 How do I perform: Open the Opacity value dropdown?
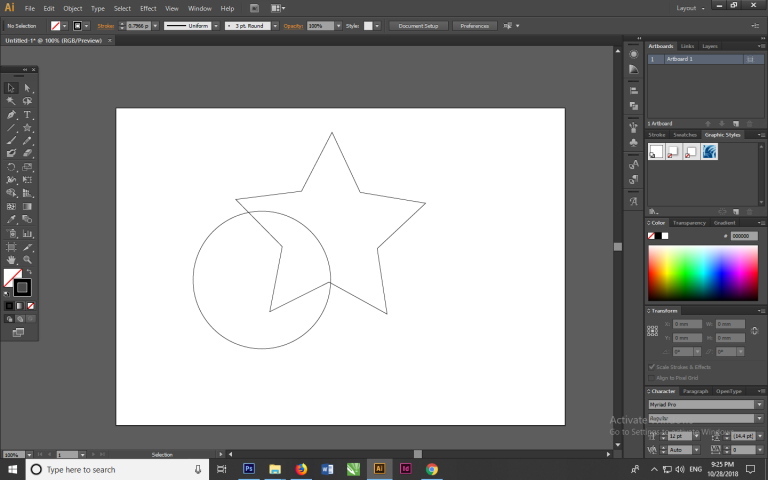pos(339,25)
